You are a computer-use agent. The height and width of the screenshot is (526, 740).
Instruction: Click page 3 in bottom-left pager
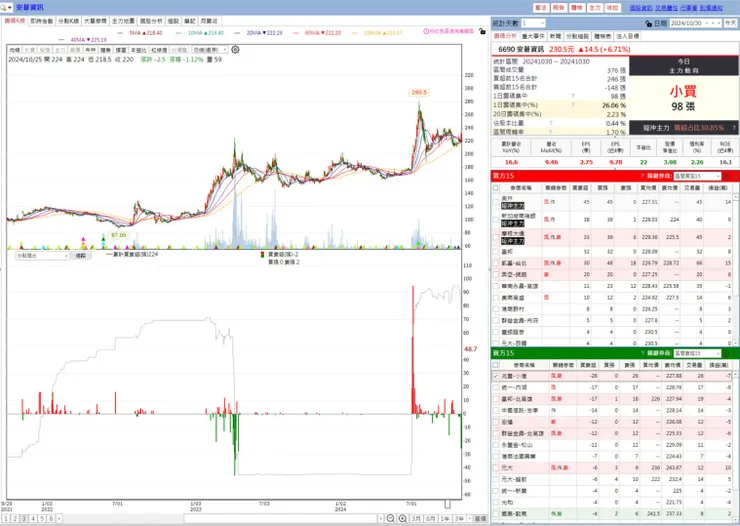pyautogui.click(x=24, y=518)
